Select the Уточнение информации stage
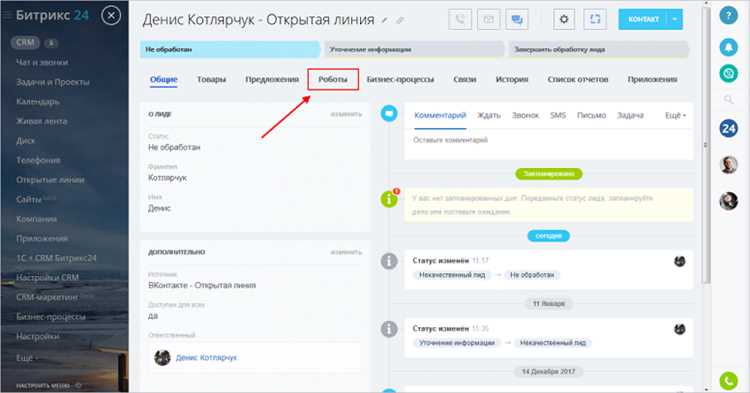 click(x=414, y=50)
